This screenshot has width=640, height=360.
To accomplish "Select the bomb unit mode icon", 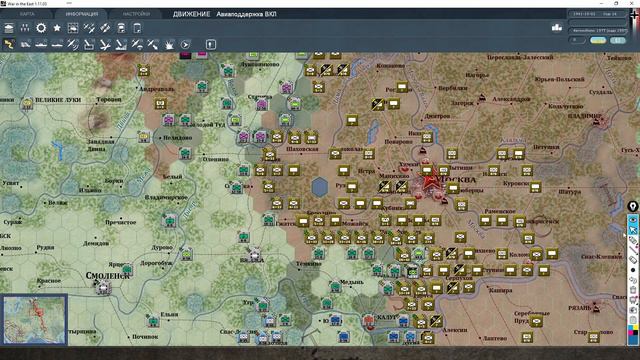I will point(89,44).
